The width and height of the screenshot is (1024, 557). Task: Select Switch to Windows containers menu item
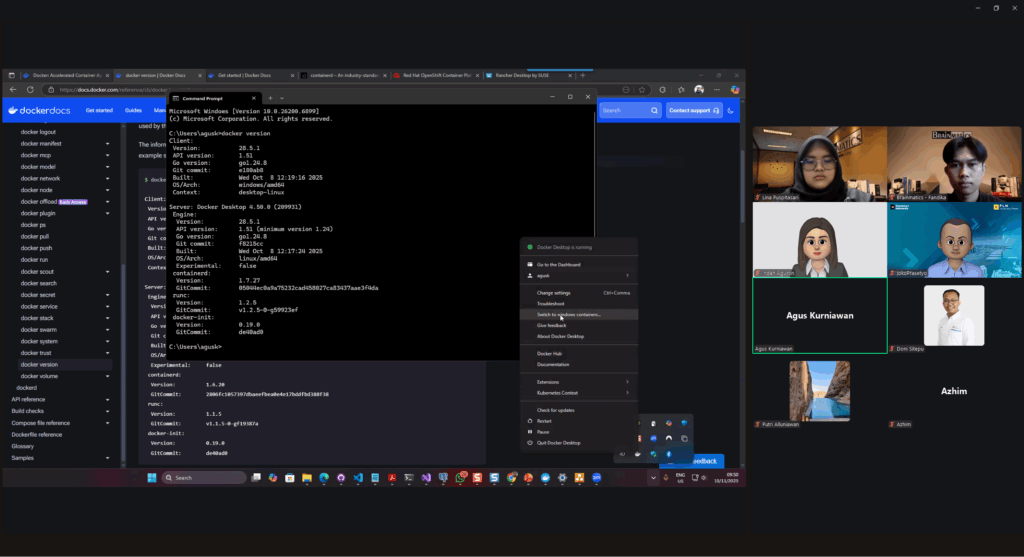pos(569,314)
